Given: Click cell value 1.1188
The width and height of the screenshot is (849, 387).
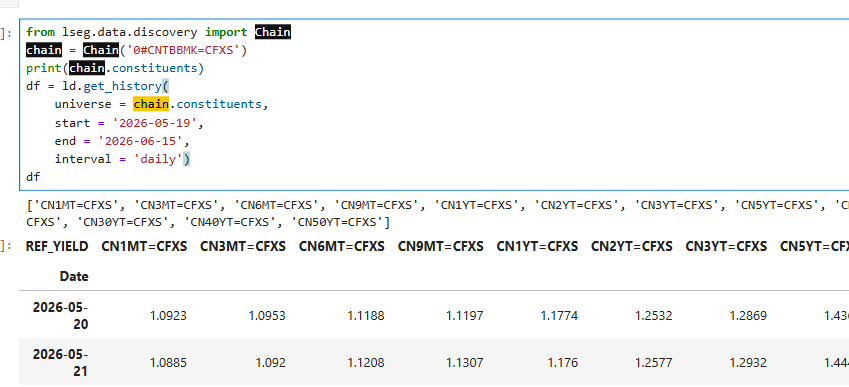Looking at the screenshot, I should [x=366, y=316].
